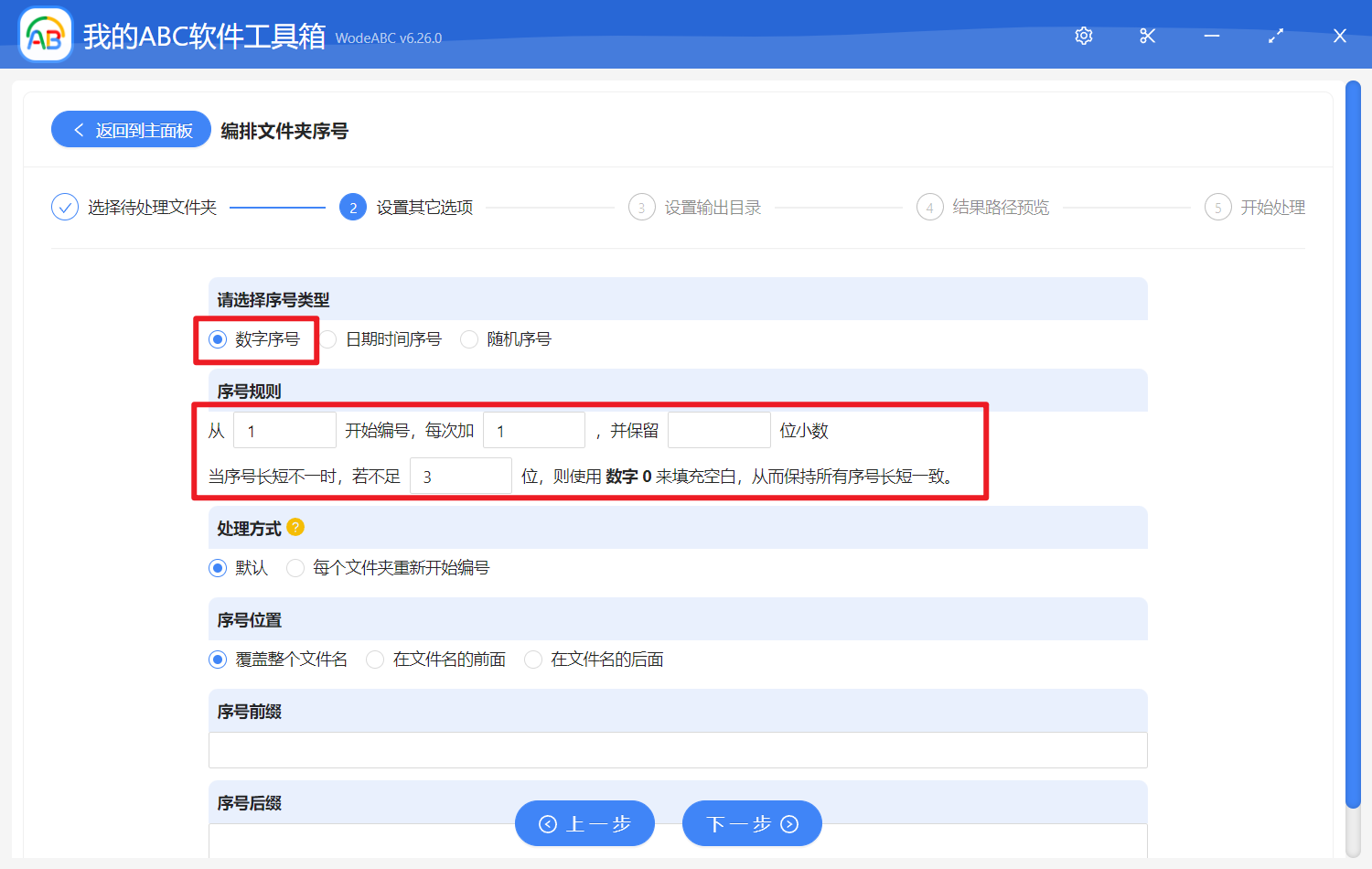This screenshot has height=869, width=1372.
Task: Select the 随机序号 option
Action: click(x=469, y=338)
